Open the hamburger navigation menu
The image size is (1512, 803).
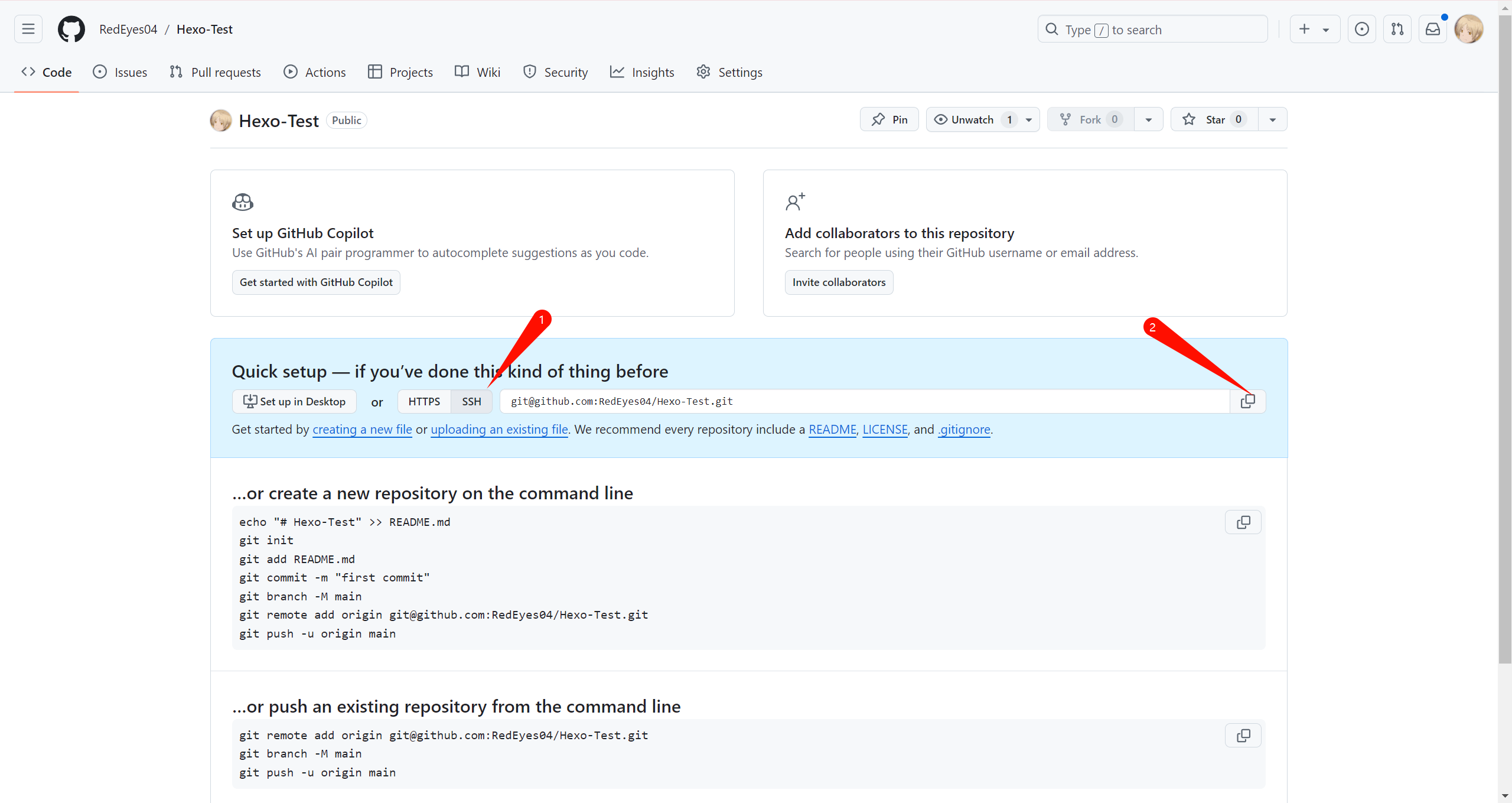point(28,29)
